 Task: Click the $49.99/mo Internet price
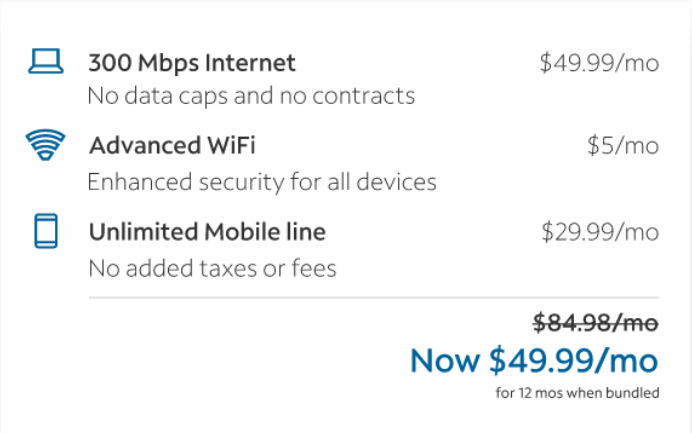click(599, 63)
